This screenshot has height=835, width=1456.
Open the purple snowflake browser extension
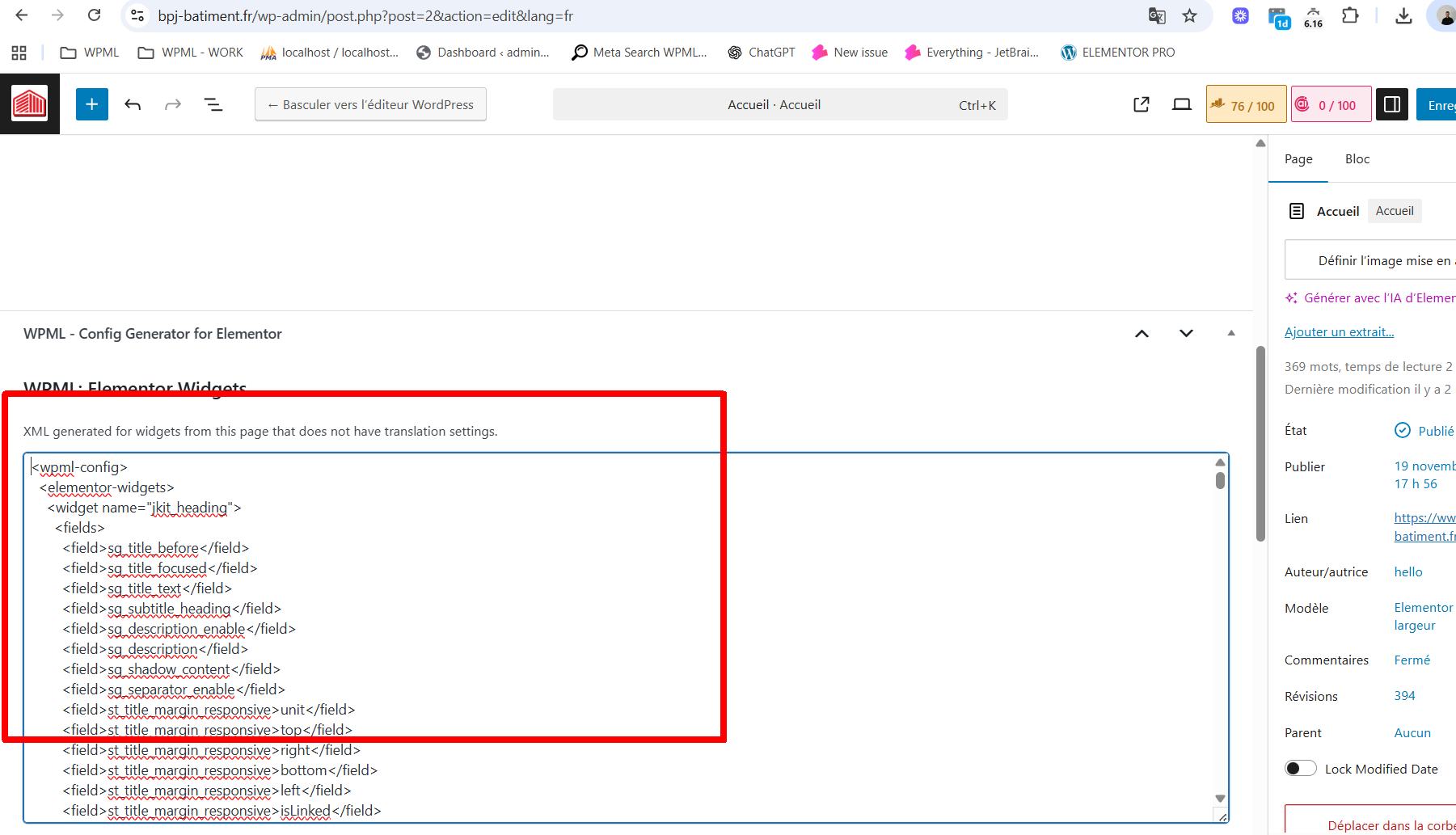[1240, 15]
